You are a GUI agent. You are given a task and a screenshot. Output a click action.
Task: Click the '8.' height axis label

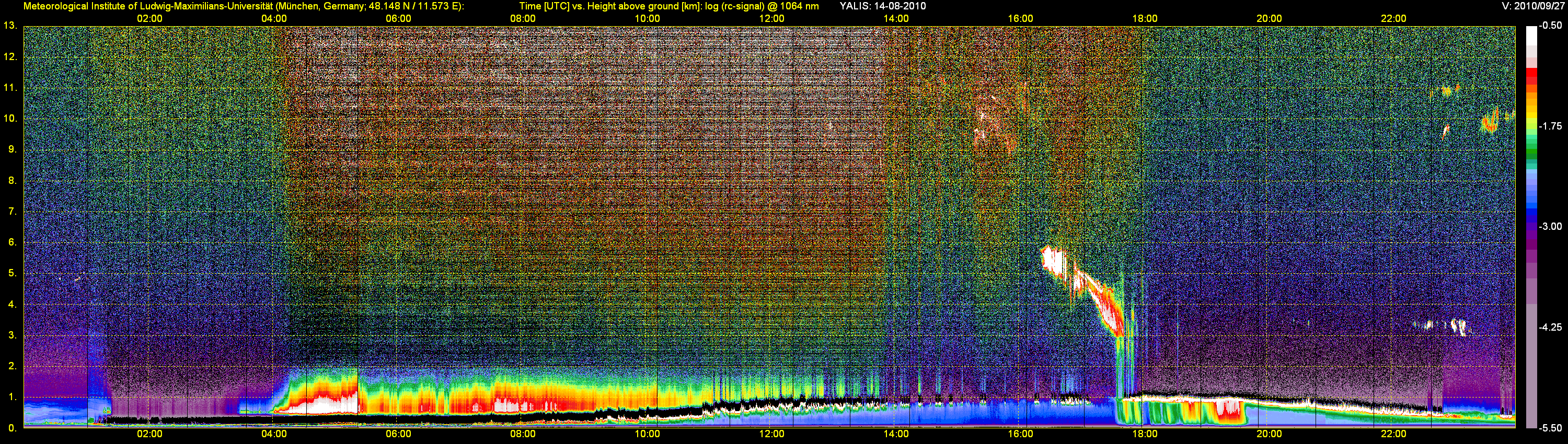pyautogui.click(x=12, y=180)
